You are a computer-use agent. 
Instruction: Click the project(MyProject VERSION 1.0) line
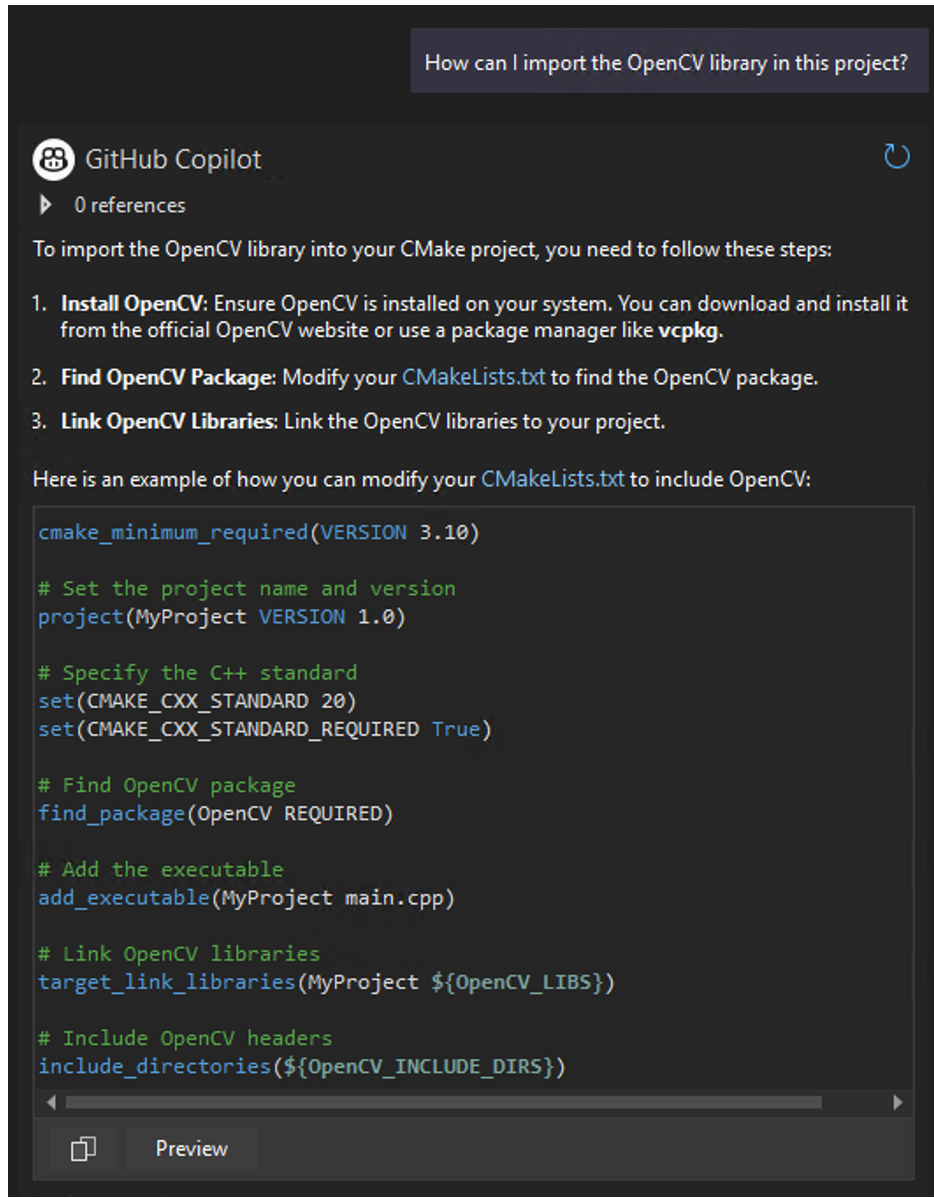[221, 617]
